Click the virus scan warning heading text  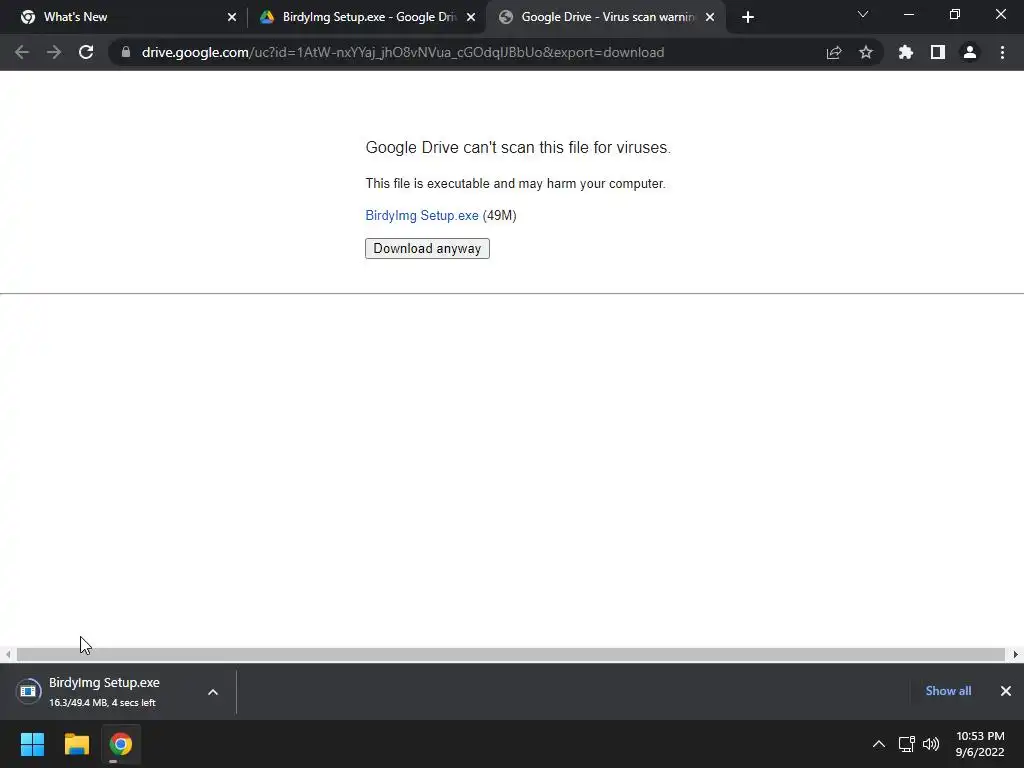[518, 148]
